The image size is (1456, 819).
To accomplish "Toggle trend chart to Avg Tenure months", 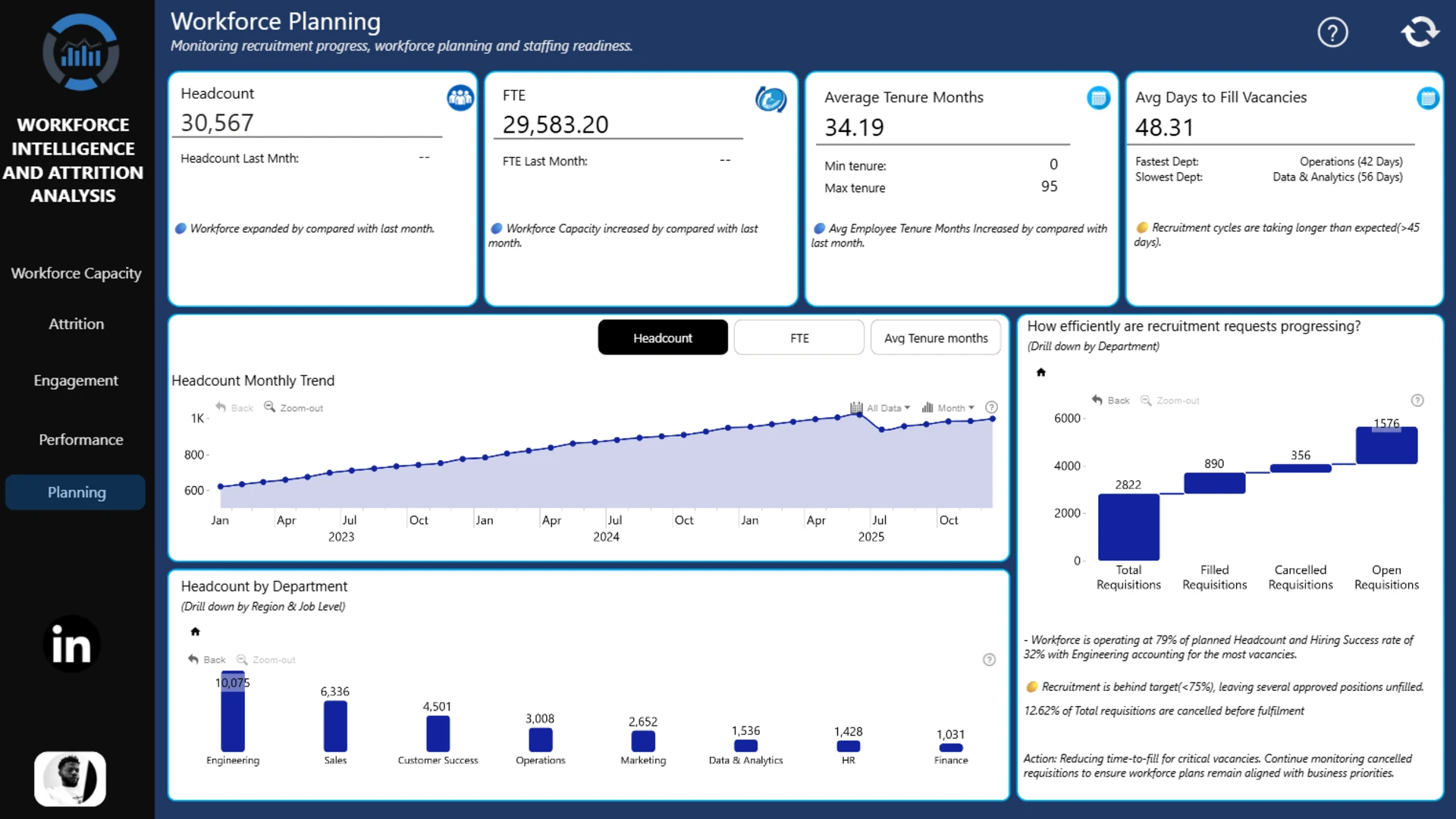I will [x=936, y=337].
